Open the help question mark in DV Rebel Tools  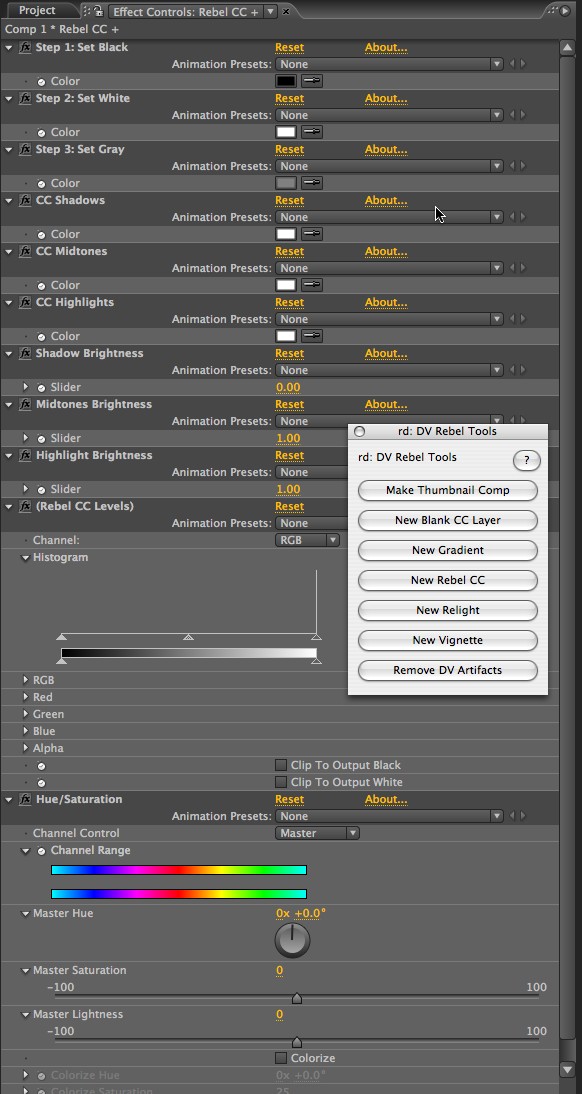(527, 460)
